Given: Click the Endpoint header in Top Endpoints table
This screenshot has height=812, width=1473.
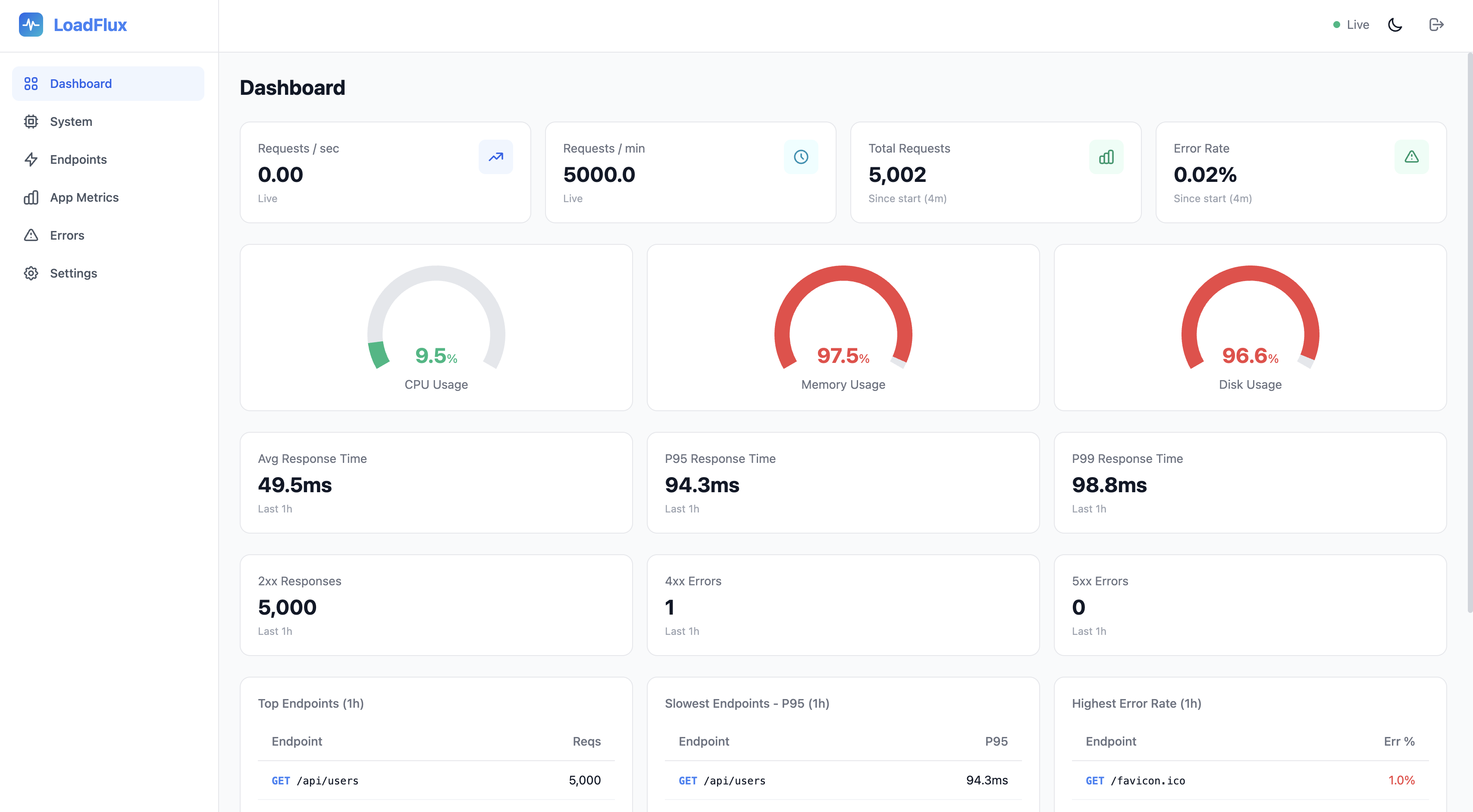Looking at the screenshot, I should coord(297,741).
